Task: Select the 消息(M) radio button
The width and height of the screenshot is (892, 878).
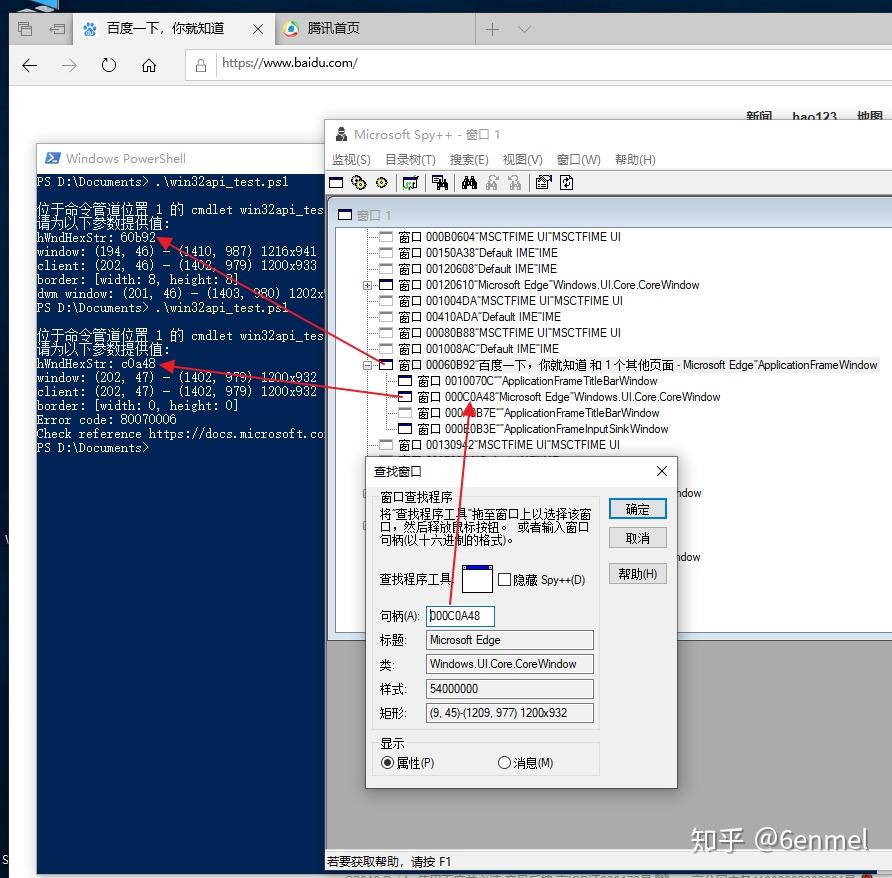Action: (x=505, y=762)
